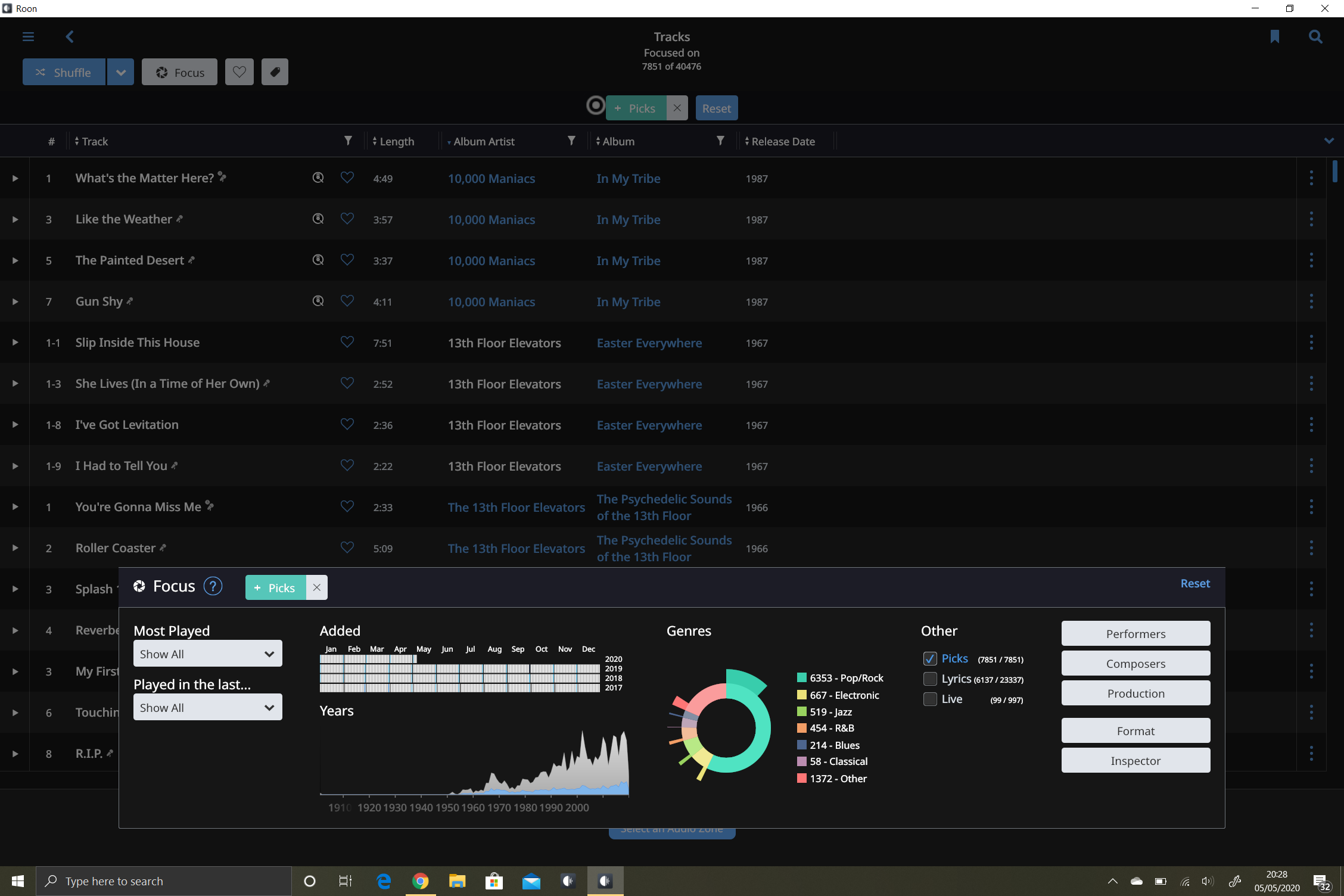Open more options for Roller Coaster row
This screenshot has height=896, width=1344.
pos(1311,548)
